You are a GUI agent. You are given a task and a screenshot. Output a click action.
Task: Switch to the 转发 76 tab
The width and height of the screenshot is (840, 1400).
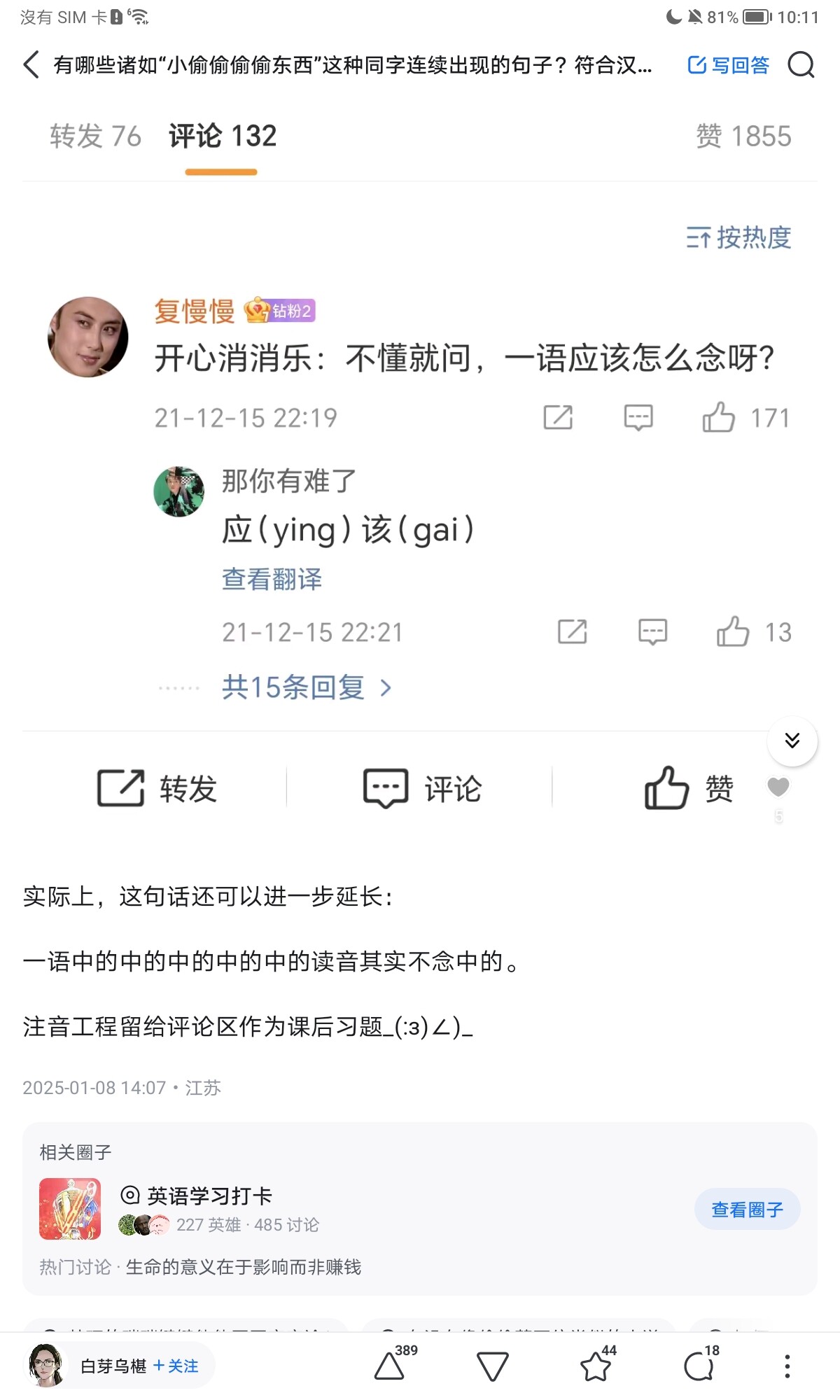click(96, 136)
